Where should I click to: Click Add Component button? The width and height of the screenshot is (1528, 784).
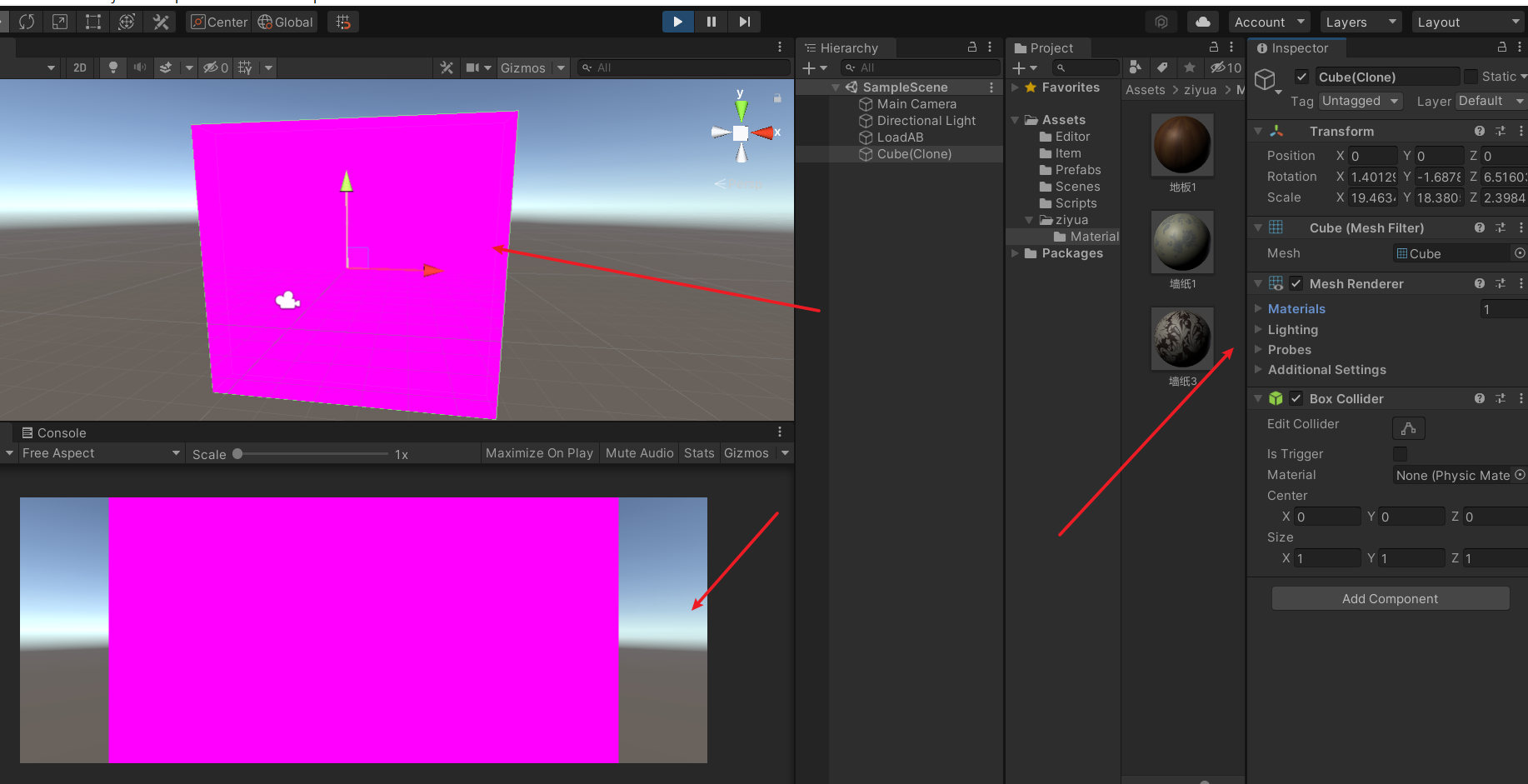(1391, 598)
